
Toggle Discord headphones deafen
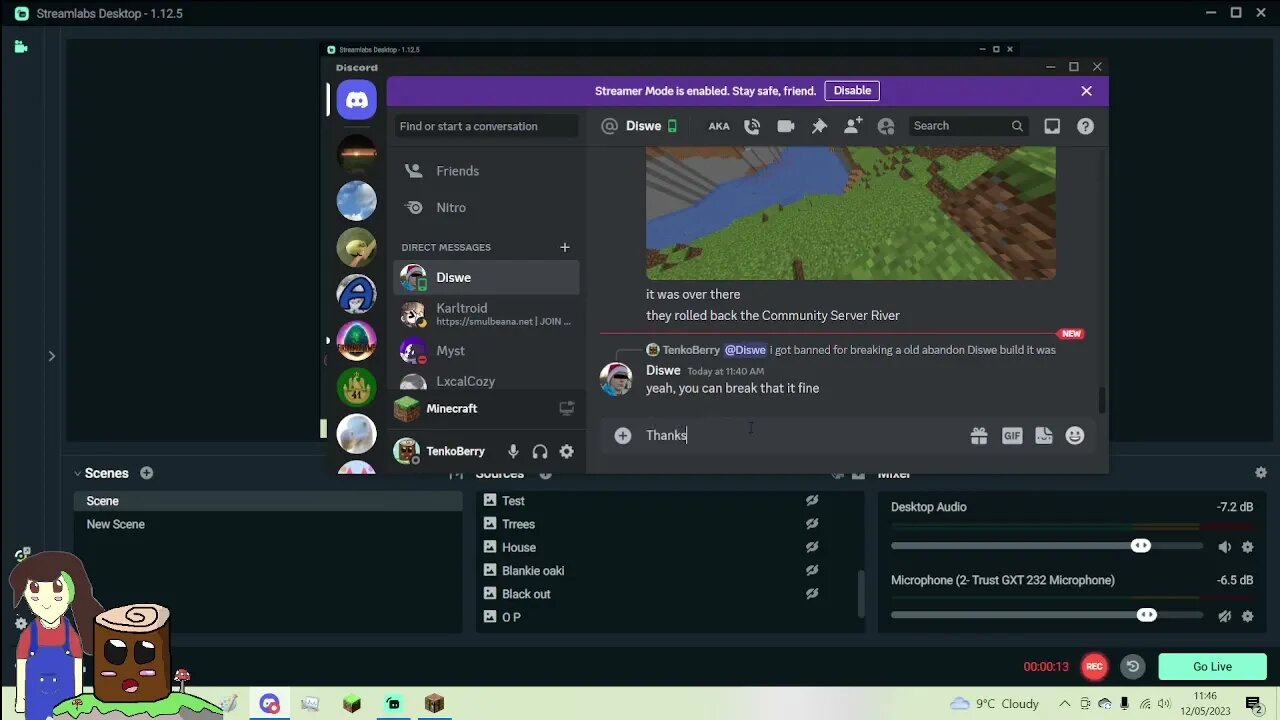pos(540,451)
